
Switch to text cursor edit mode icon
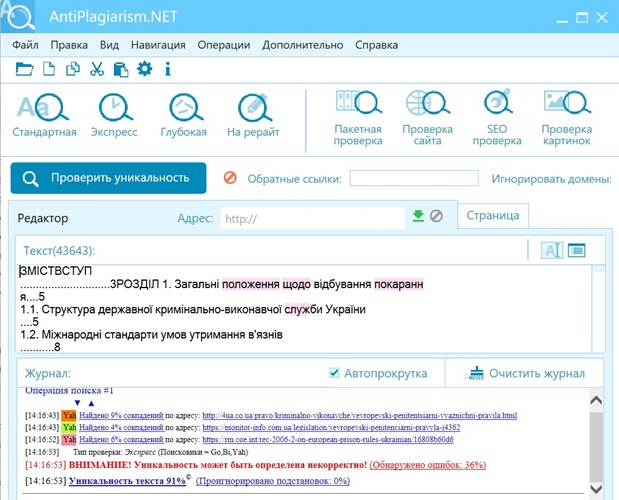(552, 250)
